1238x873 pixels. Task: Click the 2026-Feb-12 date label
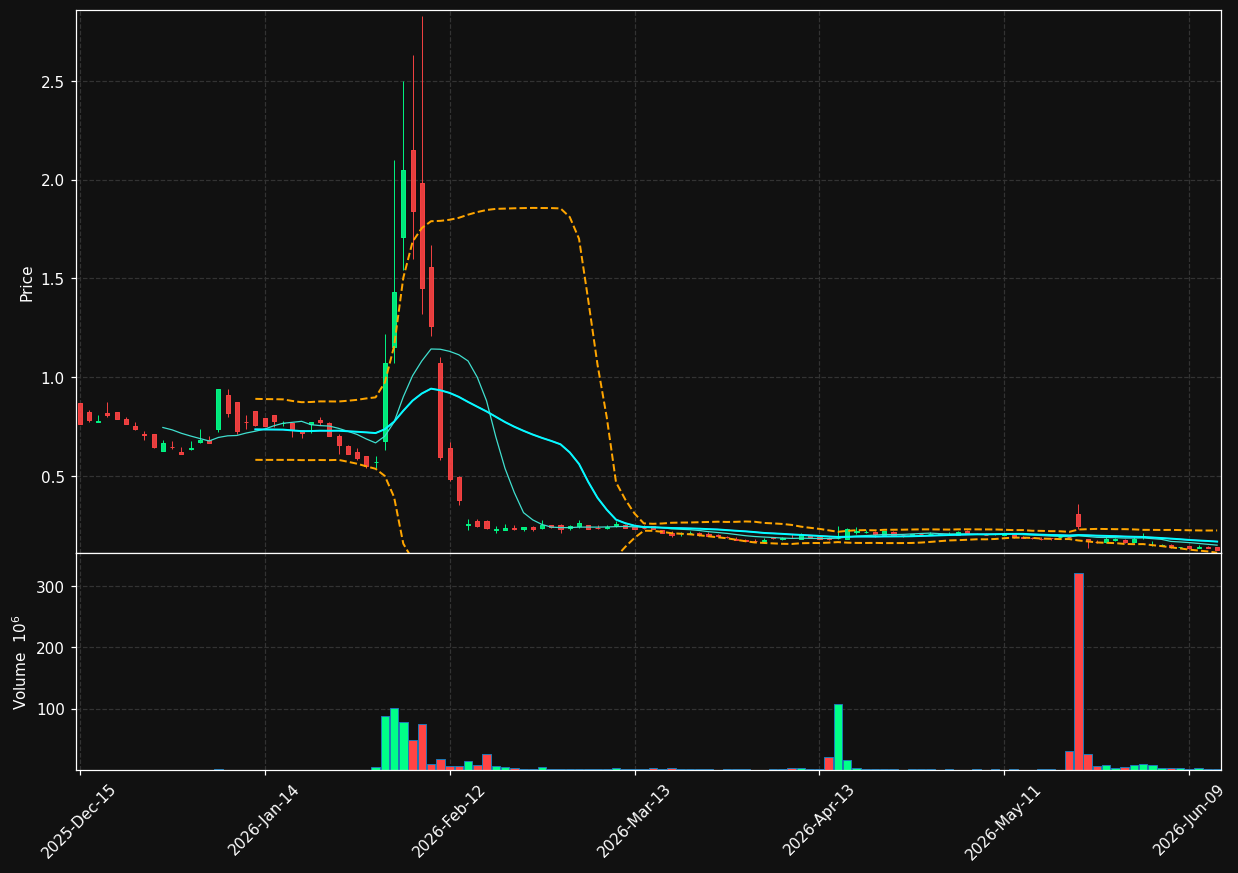[448, 821]
